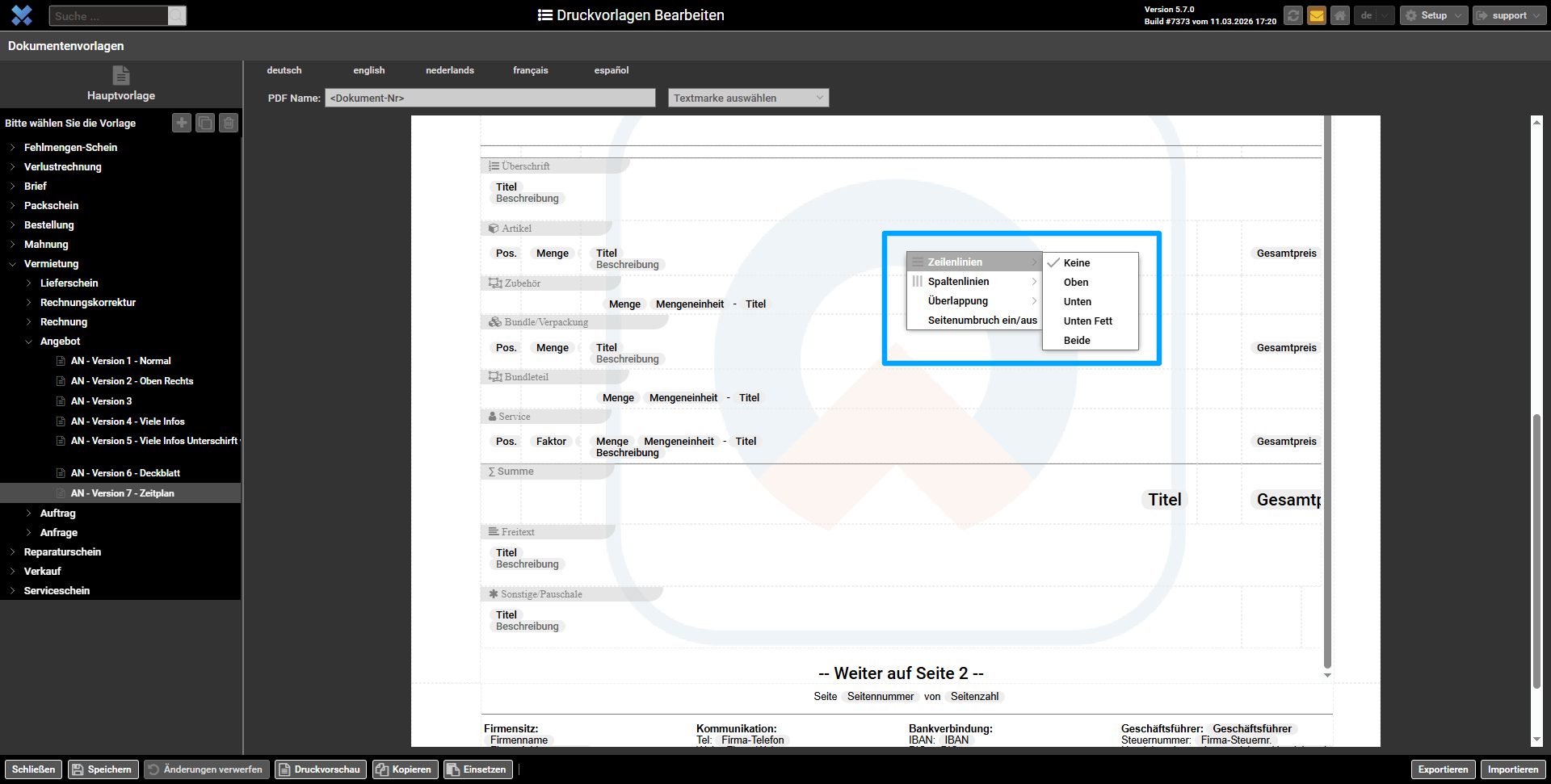1551x784 pixels.
Task: Switch to the english language tab
Action: coord(369,70)
